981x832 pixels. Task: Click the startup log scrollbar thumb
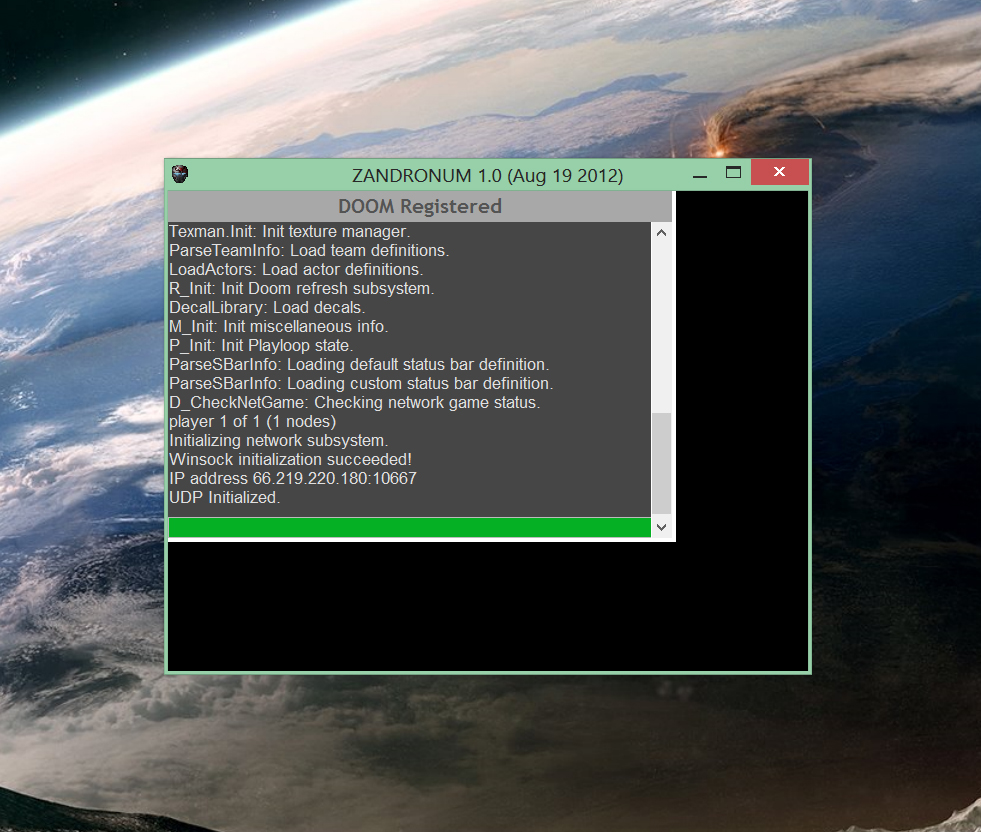point(661,464)
